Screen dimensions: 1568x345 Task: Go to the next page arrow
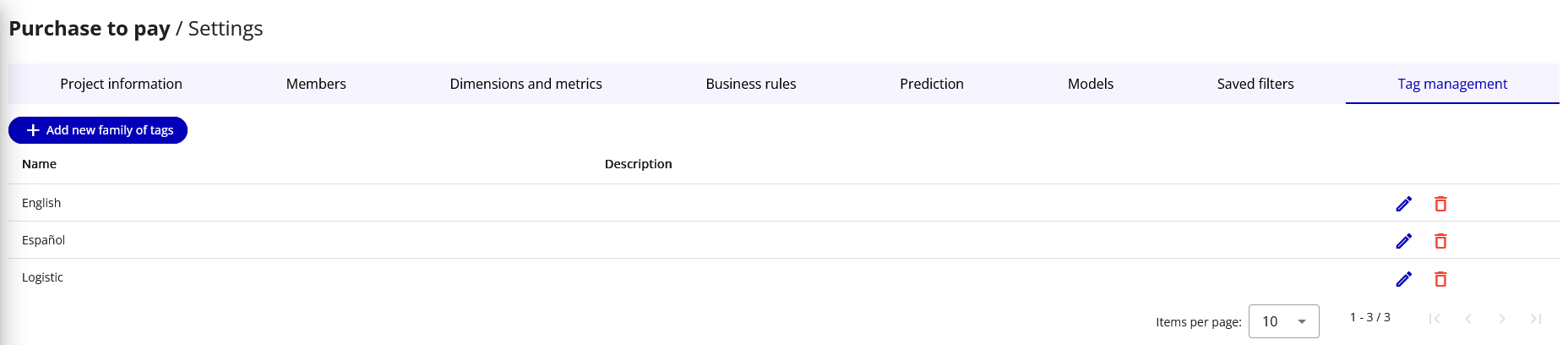[x=1502, y=319]
